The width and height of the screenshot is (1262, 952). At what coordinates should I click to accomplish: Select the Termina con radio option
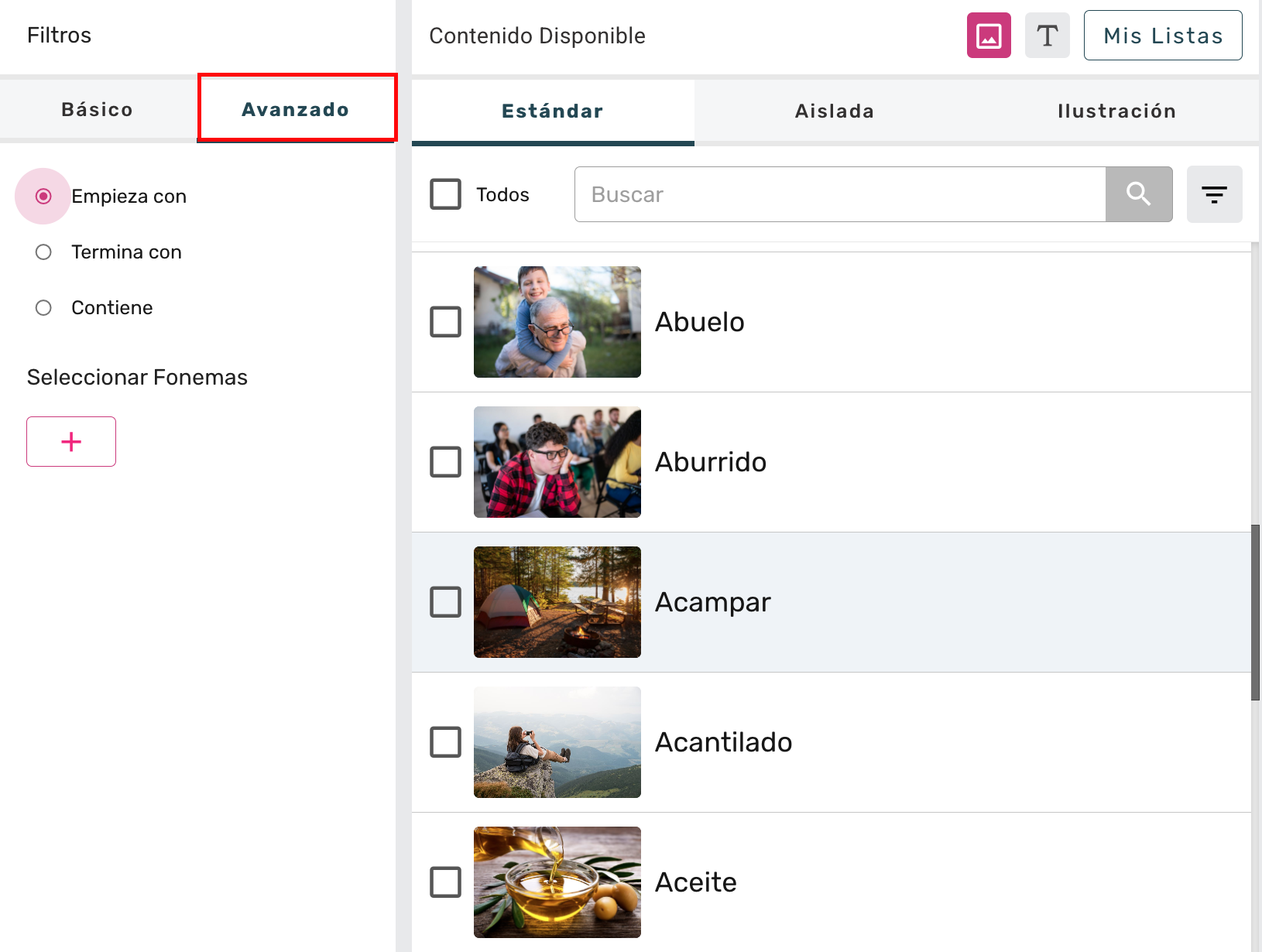43,252
